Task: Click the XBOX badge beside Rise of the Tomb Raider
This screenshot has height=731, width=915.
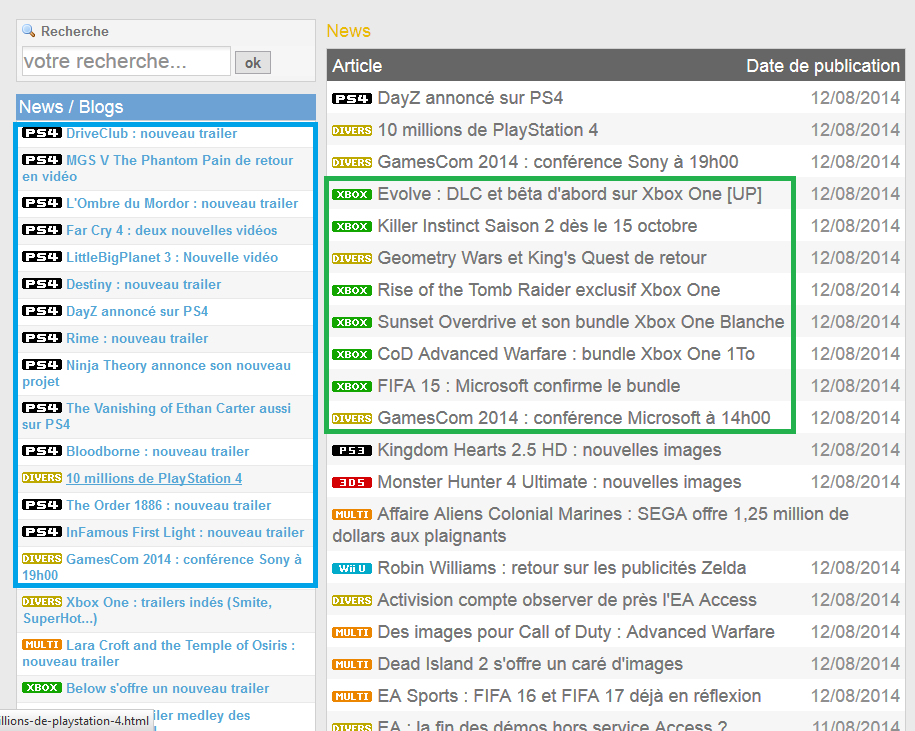Action: coord(352,291)
